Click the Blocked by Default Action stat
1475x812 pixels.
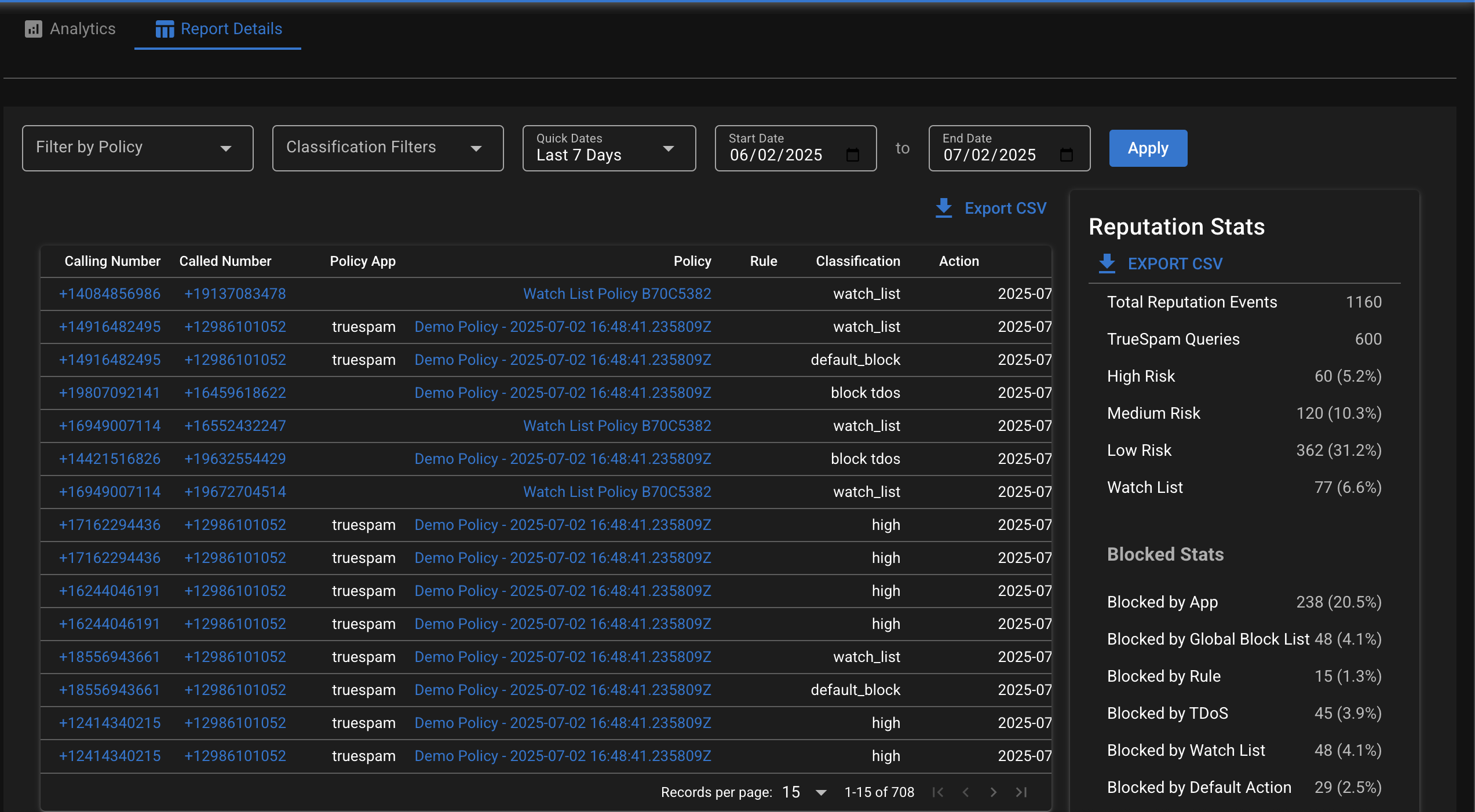[1244, 788]
